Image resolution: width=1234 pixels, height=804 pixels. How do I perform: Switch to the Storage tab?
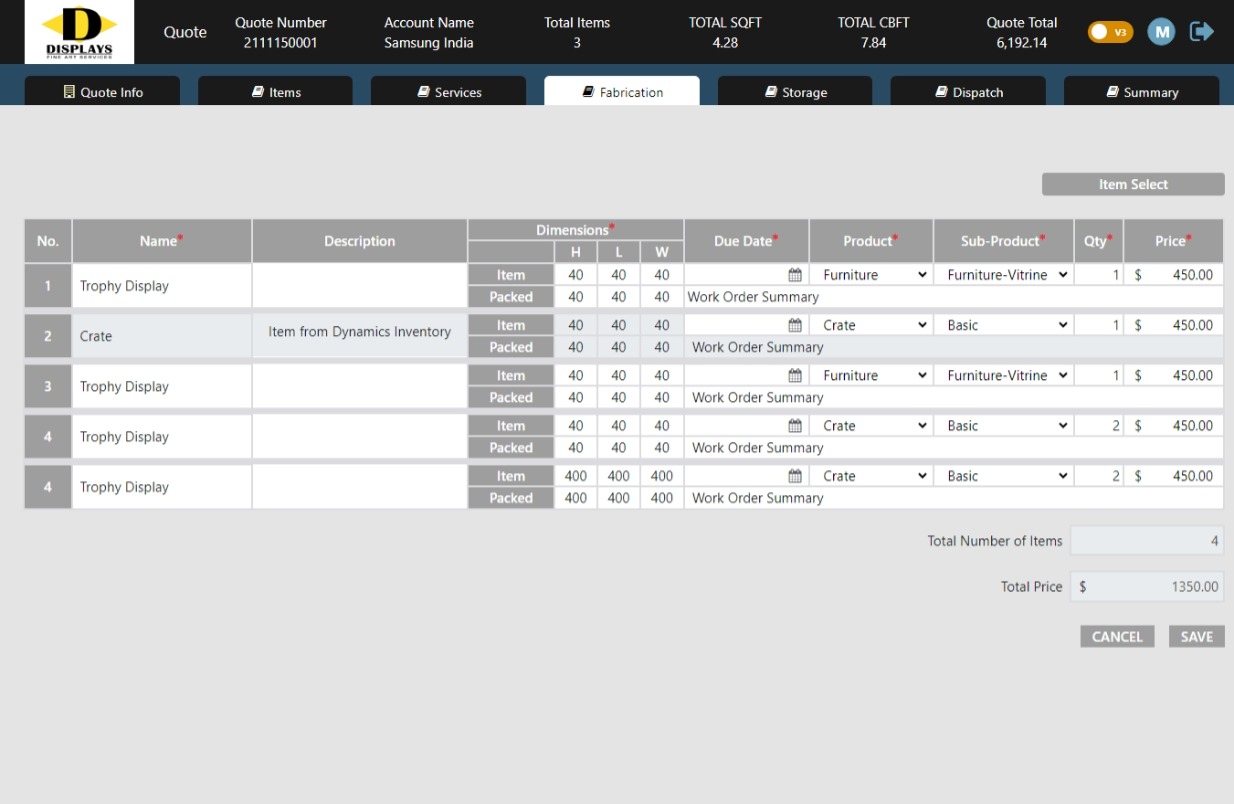click(795, 92)
